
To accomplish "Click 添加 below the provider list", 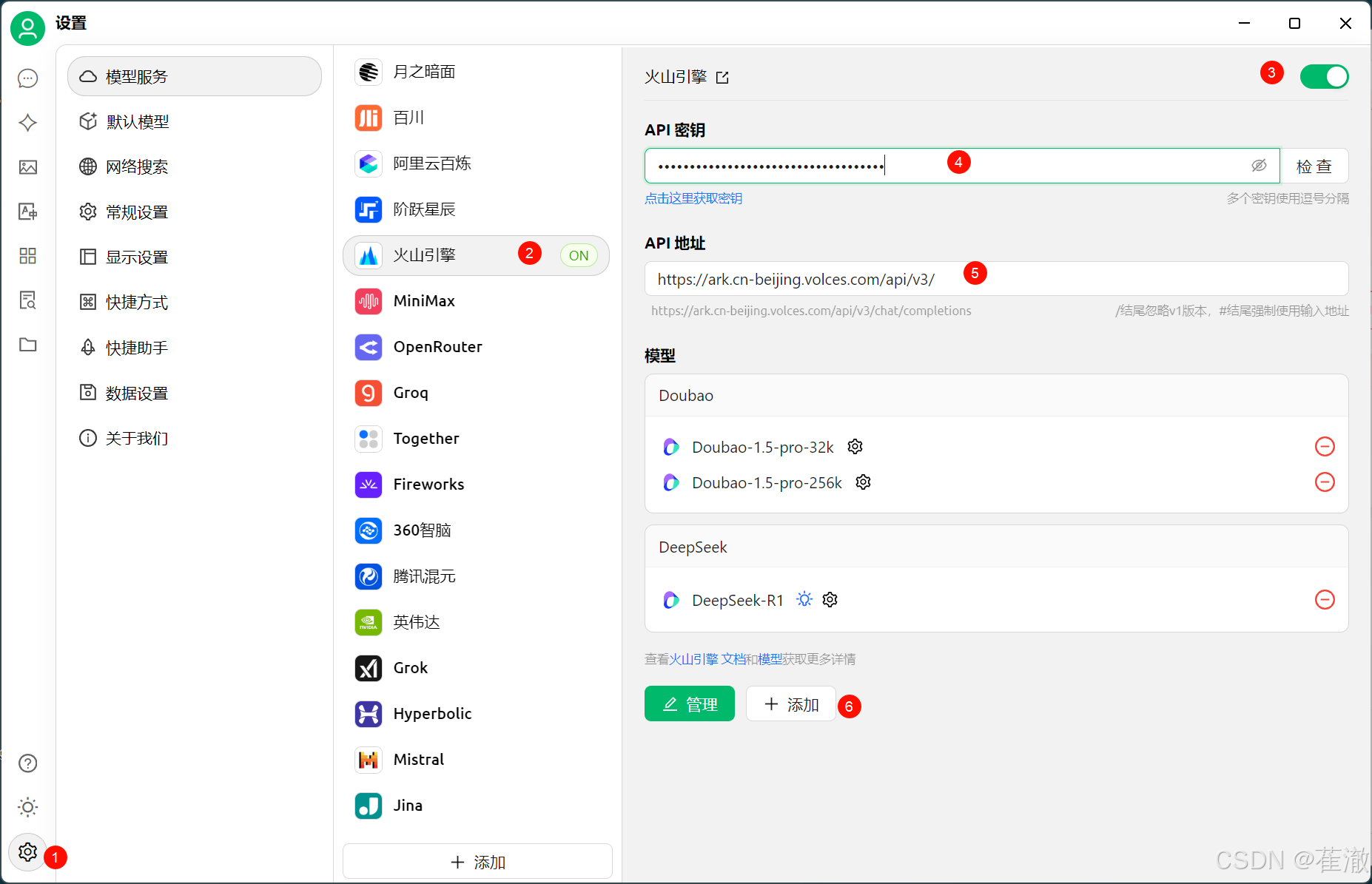I will point(478,862).
